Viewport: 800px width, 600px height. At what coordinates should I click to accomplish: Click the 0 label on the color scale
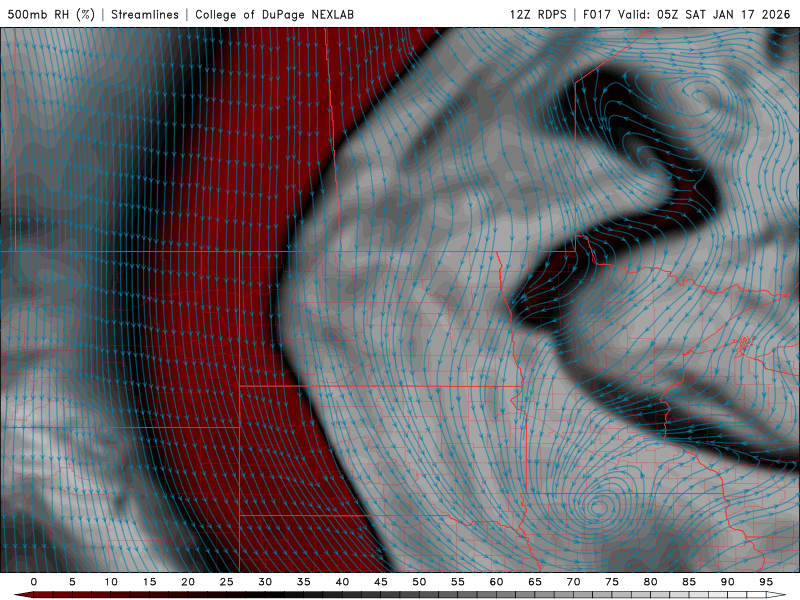pos(34,582)
